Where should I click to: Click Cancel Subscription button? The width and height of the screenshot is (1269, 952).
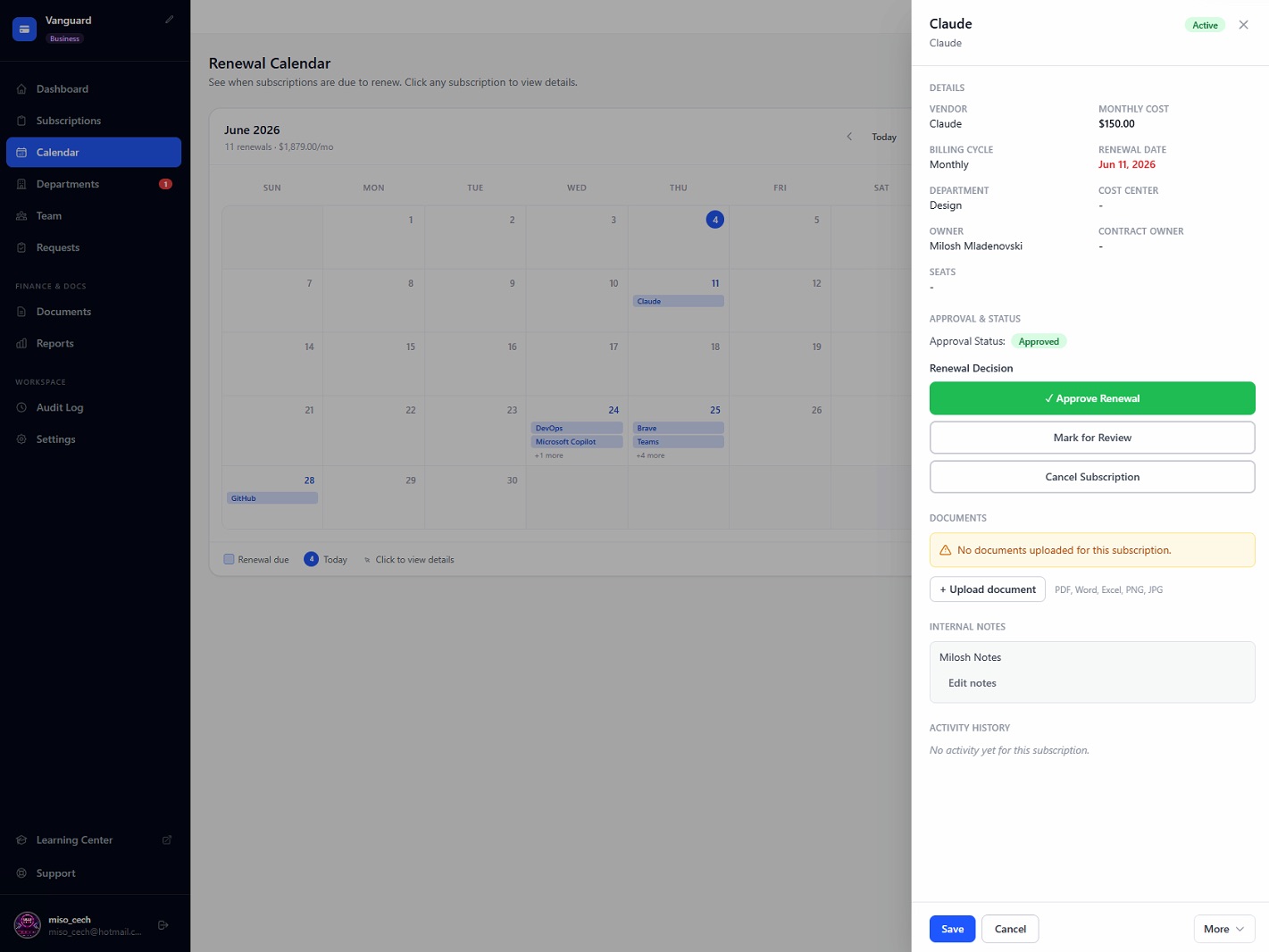1092,477
